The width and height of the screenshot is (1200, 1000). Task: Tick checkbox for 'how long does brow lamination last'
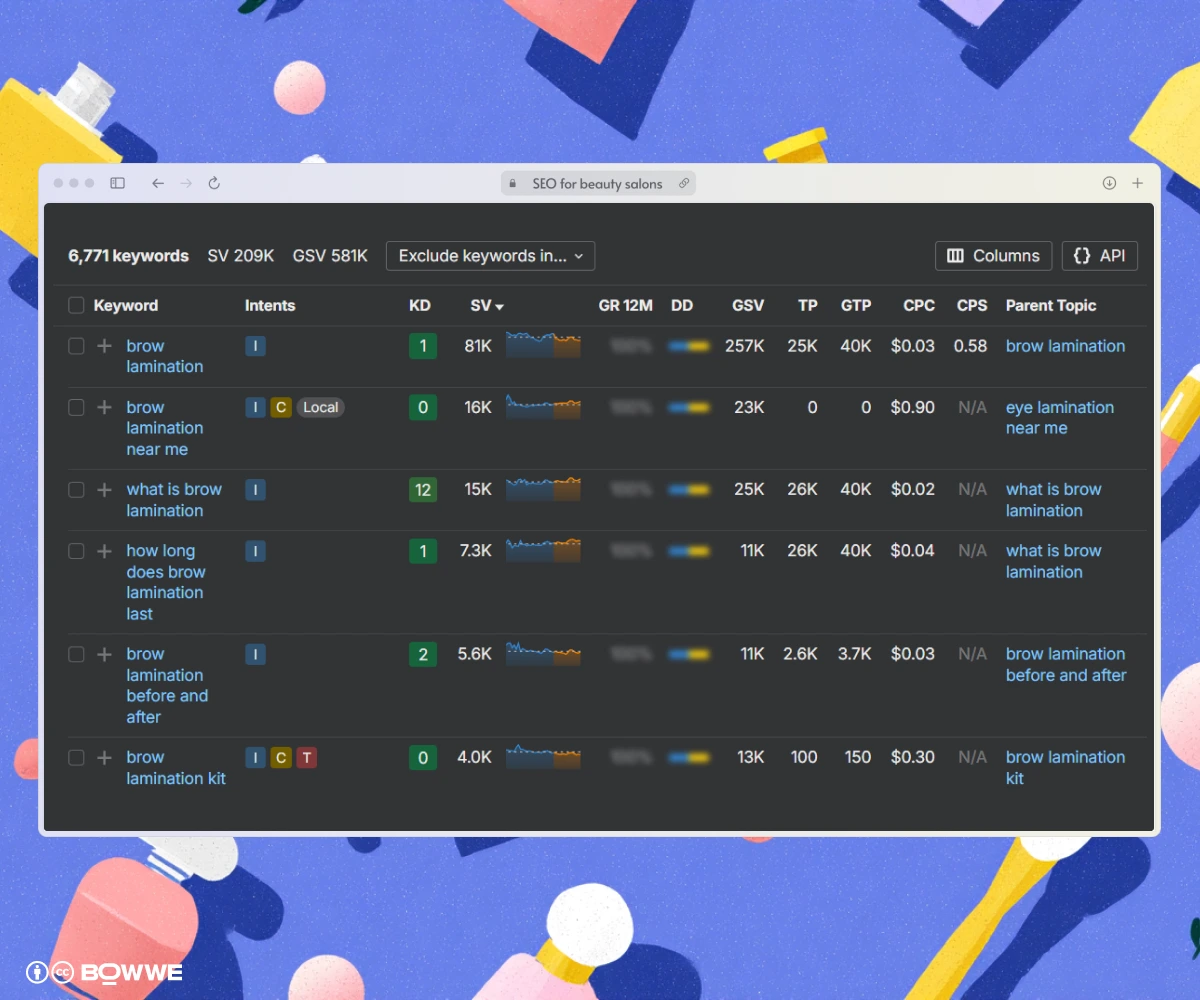tap(76, 551)
